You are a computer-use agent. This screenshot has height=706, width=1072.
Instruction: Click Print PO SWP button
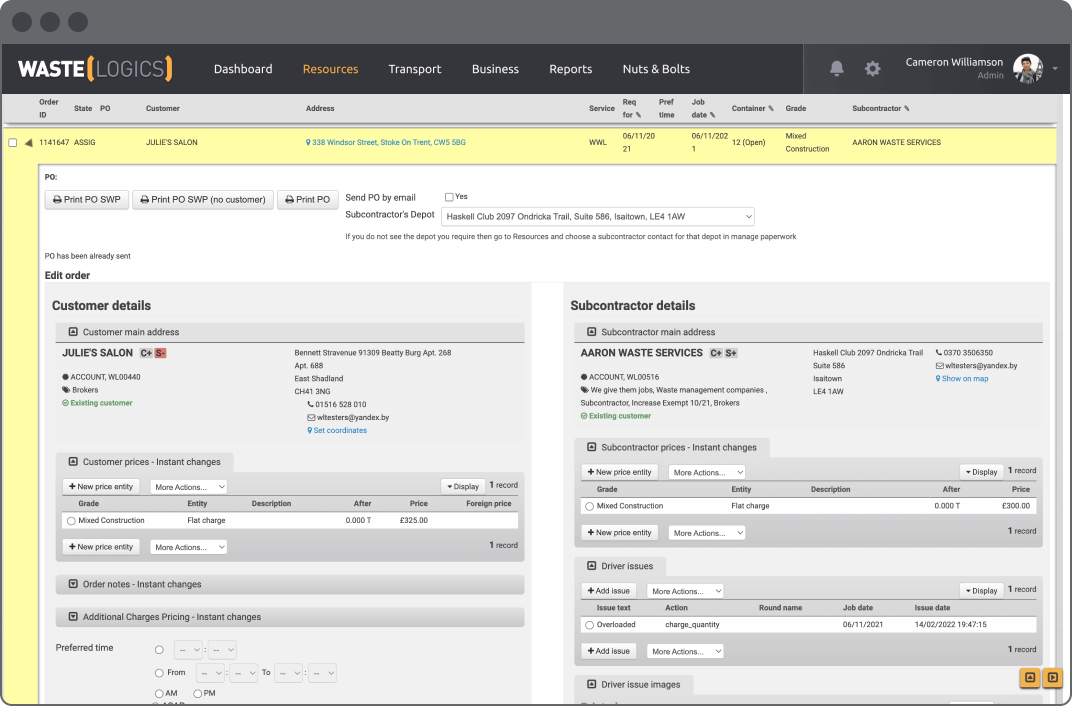87,200
